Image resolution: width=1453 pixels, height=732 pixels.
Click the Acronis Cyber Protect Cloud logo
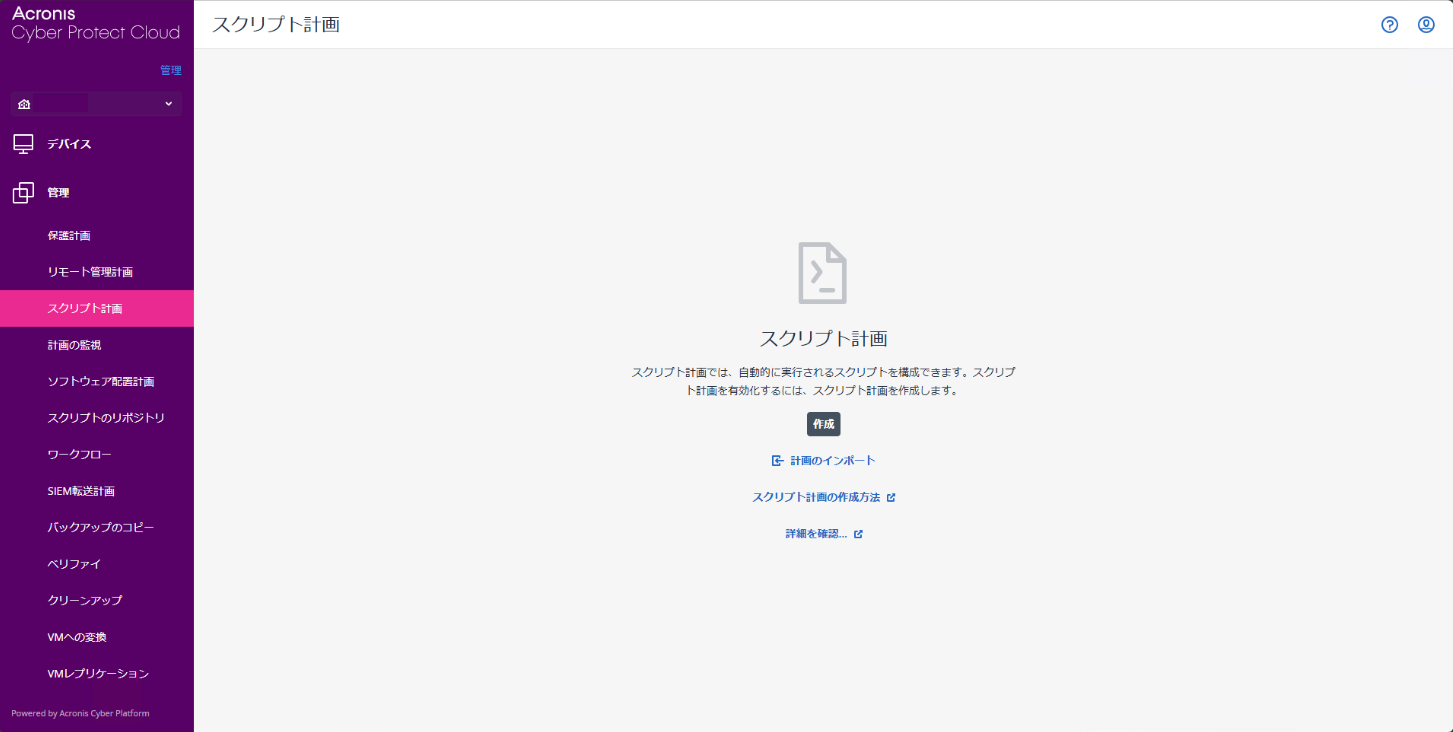pos(95,24)
